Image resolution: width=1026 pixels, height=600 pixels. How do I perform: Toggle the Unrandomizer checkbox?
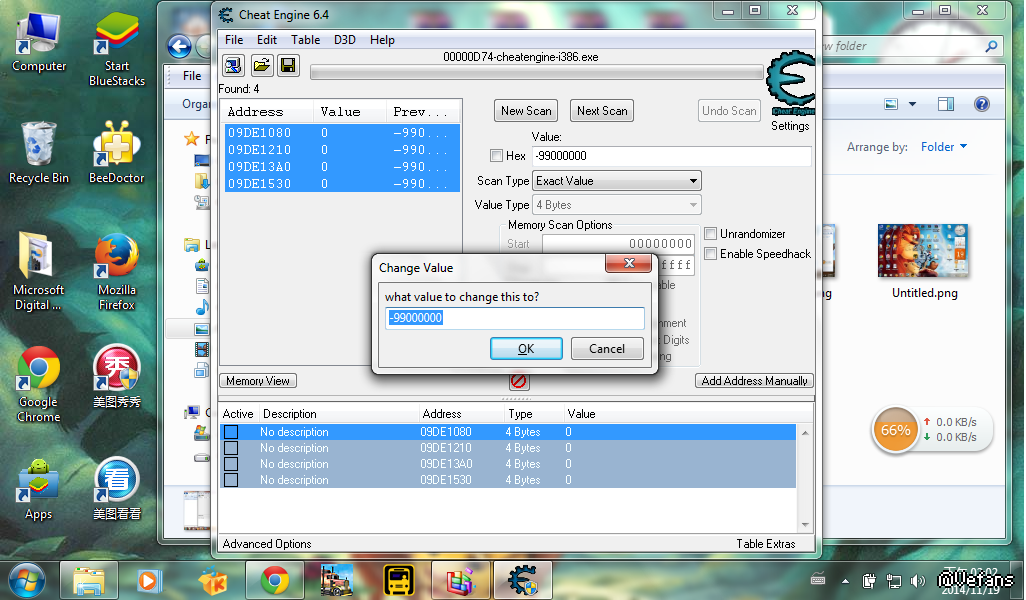[710, 234]
